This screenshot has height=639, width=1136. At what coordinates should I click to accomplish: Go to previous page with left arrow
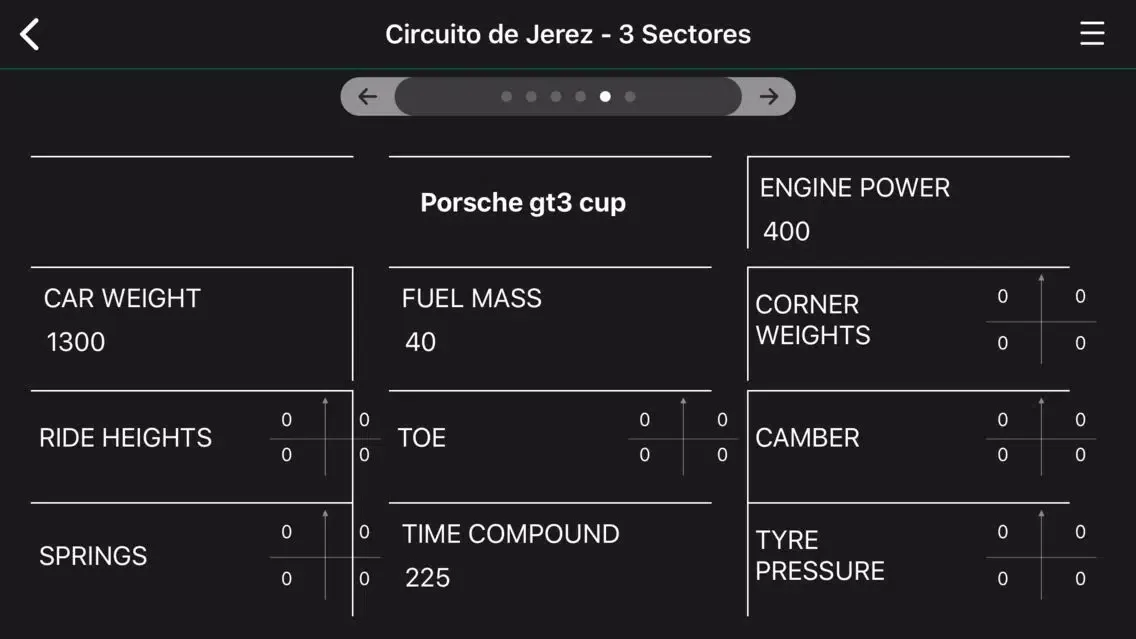click(368, 97)
